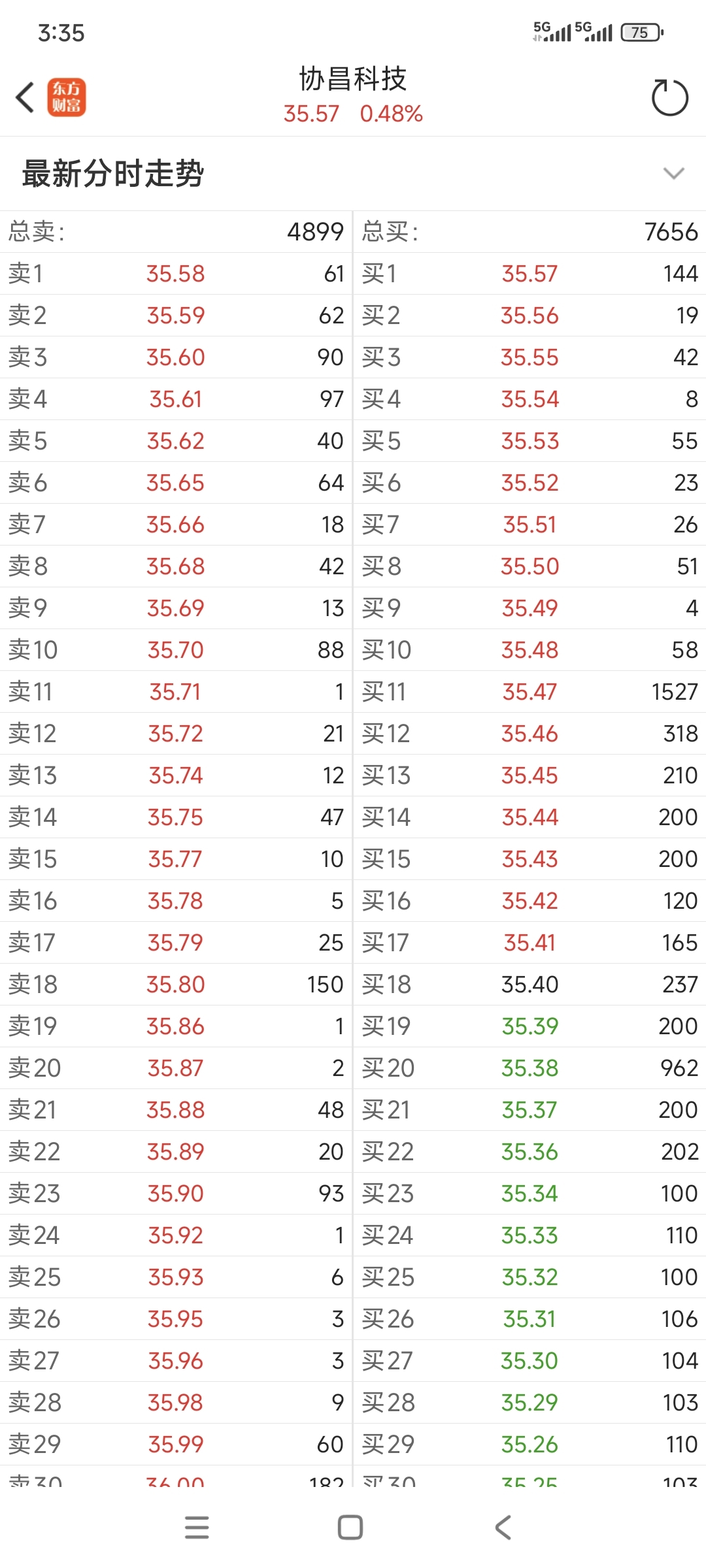706x1568 pixels.
Task: Select the 买18 row priced 35.40
Action: coord(530,985)
